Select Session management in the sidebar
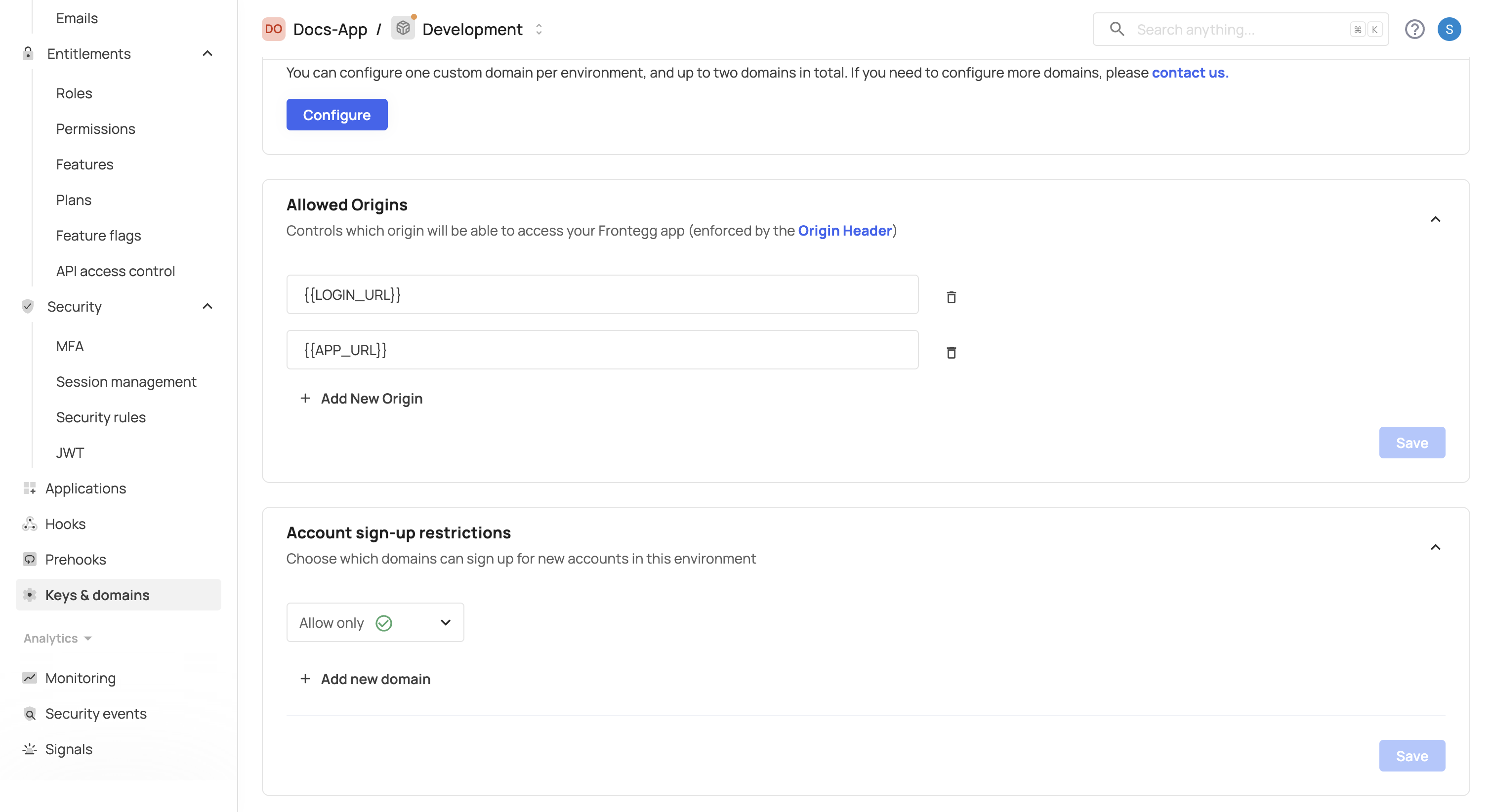The height and width of the screenshot is (812, 1492). [126, 381]
